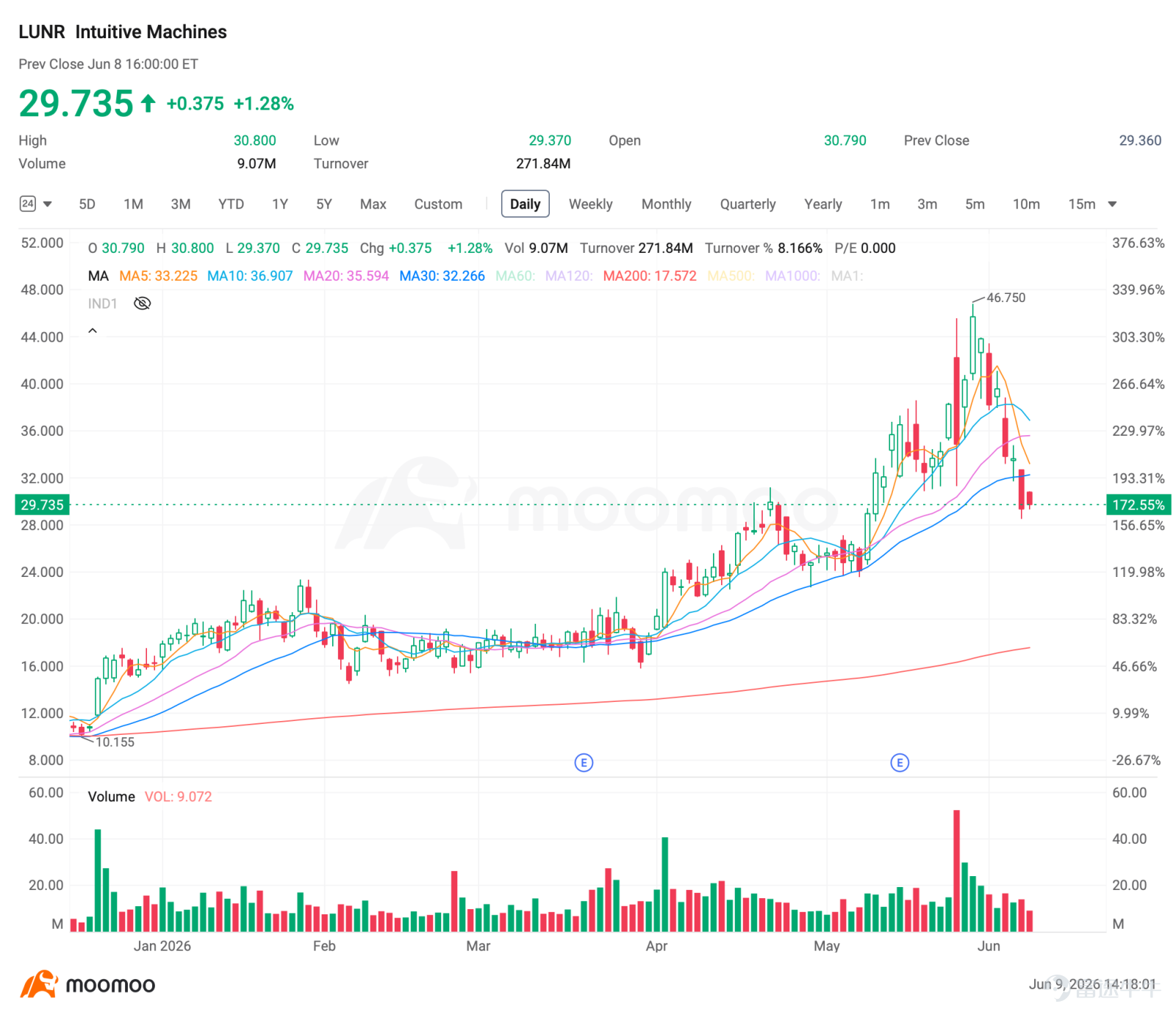This screenshot has height=1015, width=1176.
Task: Click the Volume 9.07M header value
Action: (x=257, y=164)
